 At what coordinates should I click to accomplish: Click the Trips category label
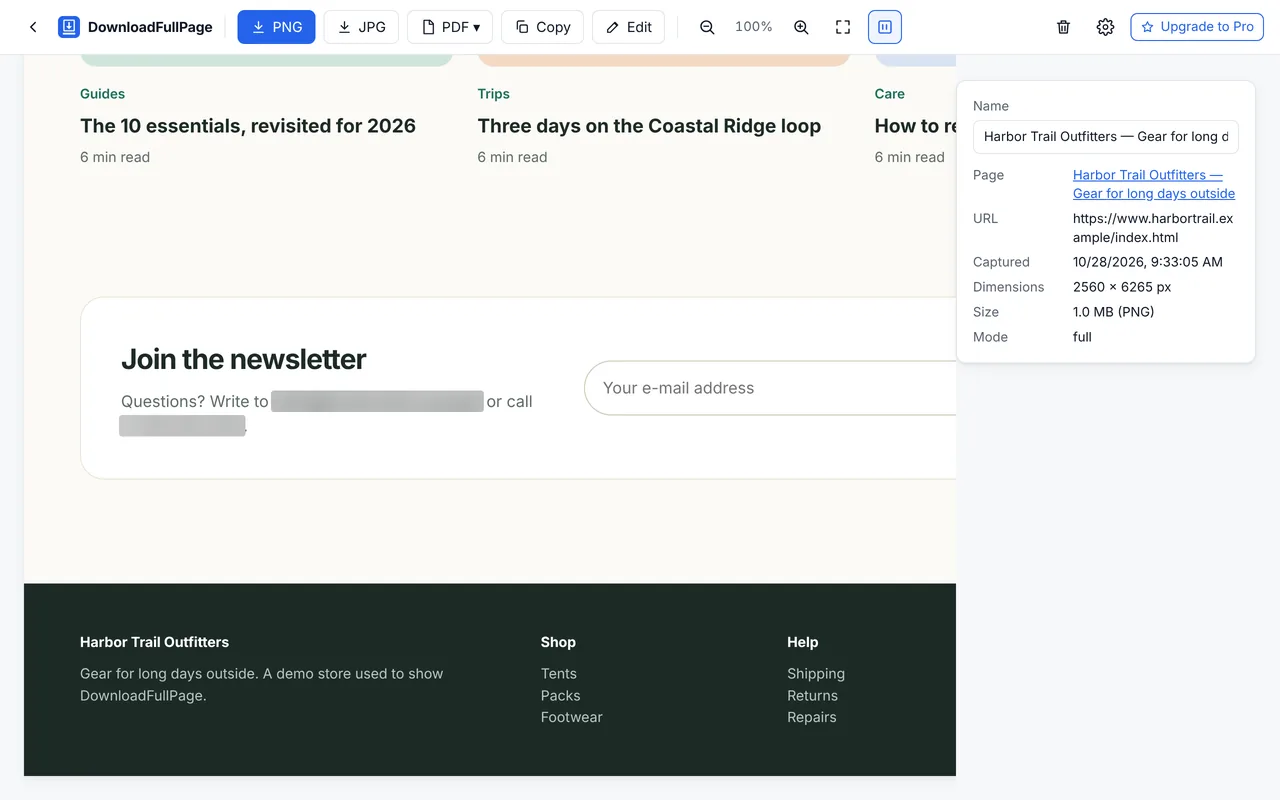(493, 94)
